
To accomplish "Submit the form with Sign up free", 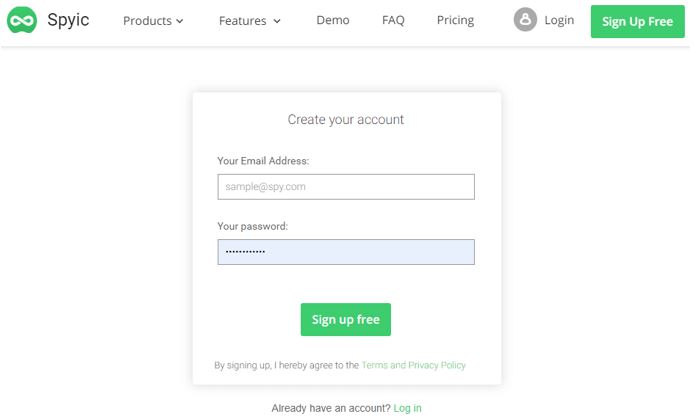I will click(x=346, y=320).
